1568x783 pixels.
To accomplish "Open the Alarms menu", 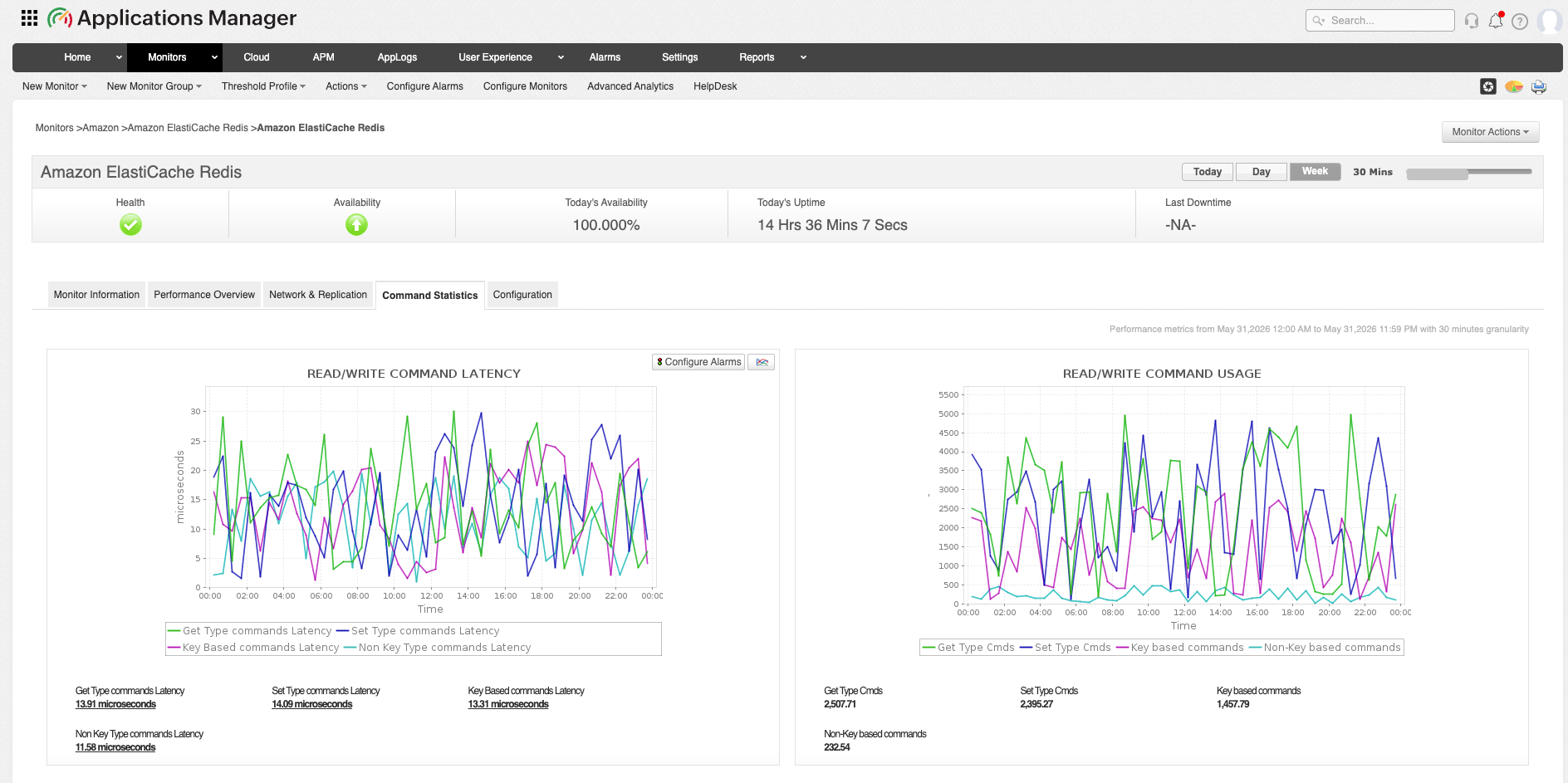I will pyautogui.click(x=605, y=57).
